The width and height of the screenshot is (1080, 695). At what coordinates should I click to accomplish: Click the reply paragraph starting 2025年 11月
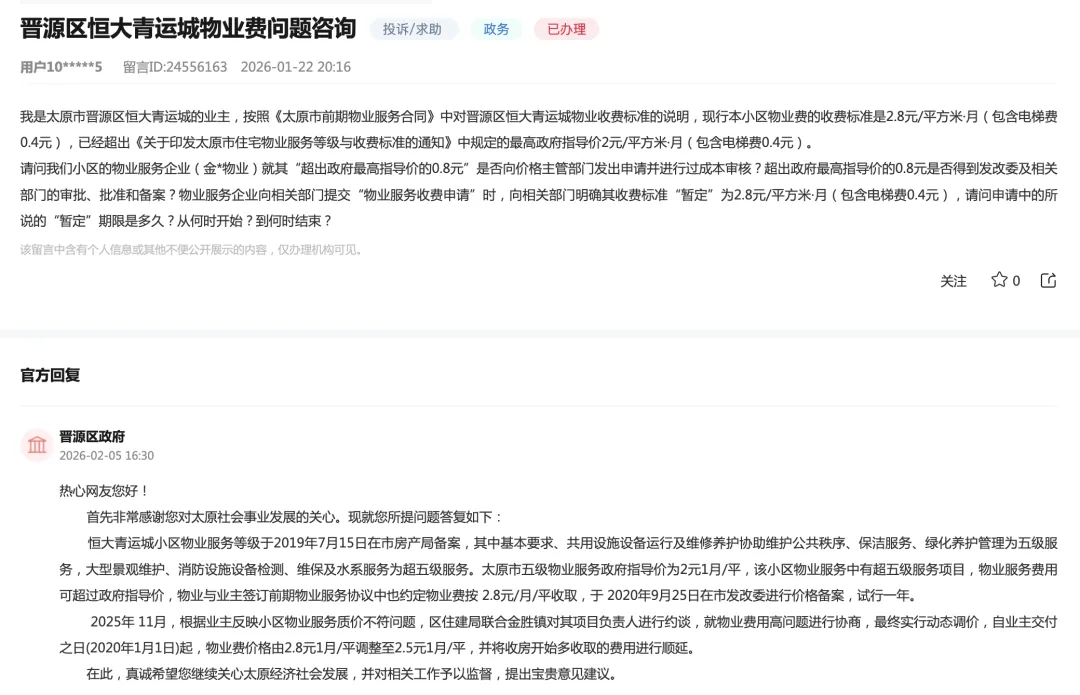tap(559, 635)
